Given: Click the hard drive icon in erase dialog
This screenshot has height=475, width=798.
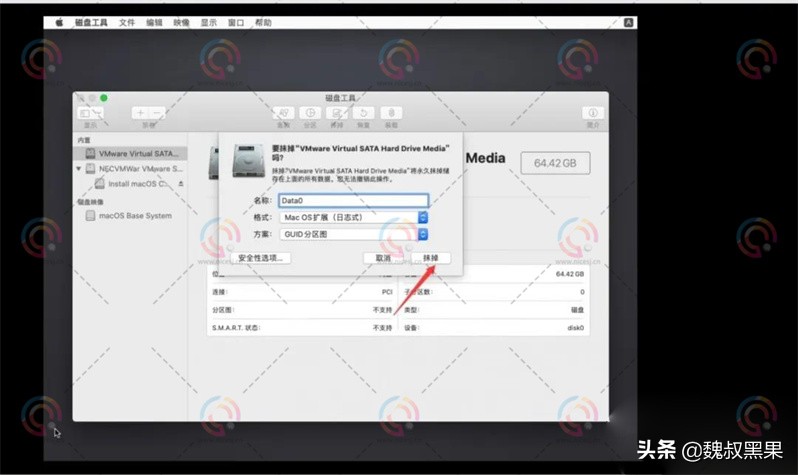Looking at the screenshot, I should point(249,161).
